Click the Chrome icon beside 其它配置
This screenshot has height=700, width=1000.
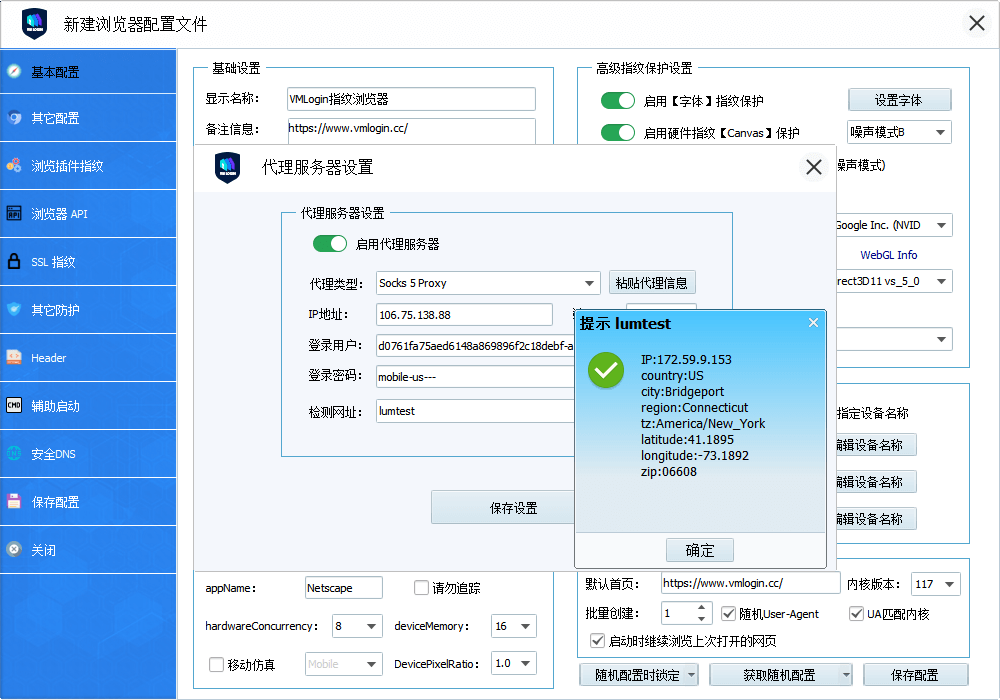pos(14,118)
